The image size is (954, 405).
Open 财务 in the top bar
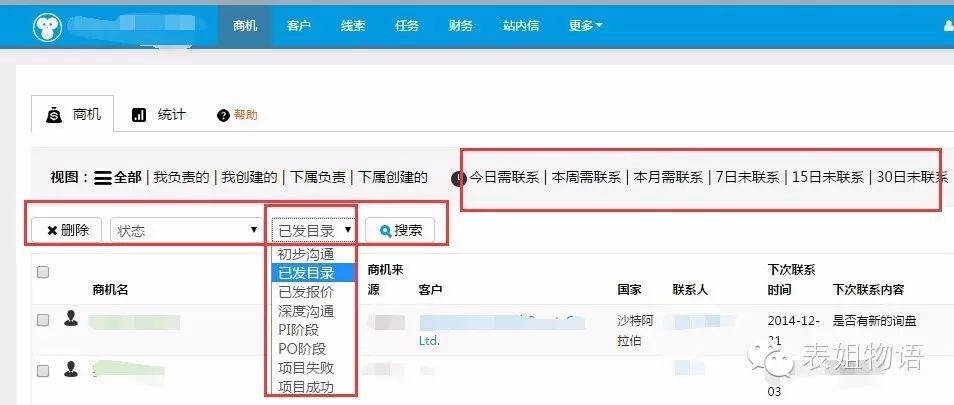[x=461, y=26]
